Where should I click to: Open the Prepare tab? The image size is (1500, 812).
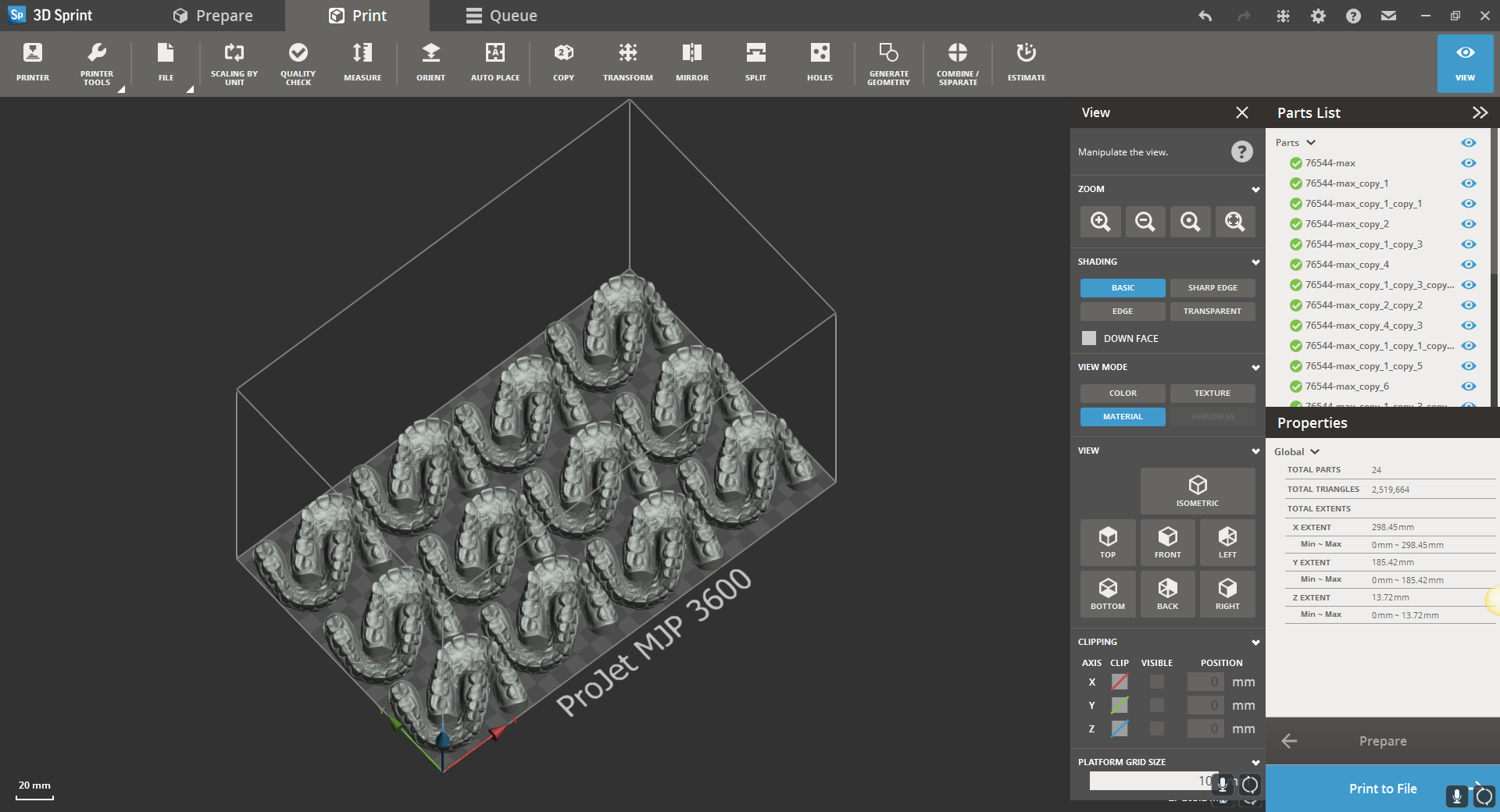pos(215,15)
